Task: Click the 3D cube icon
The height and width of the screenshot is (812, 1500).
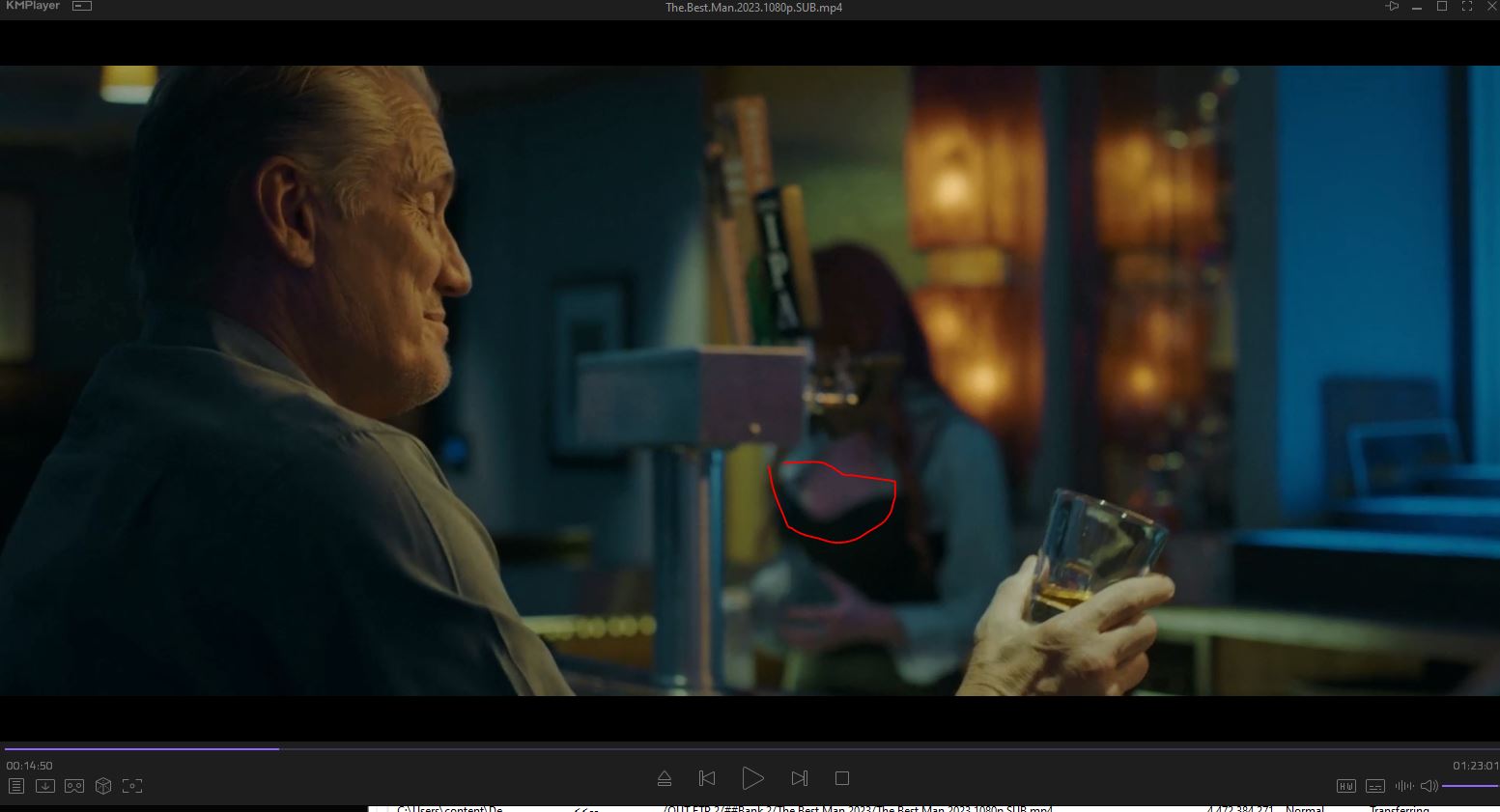Action: [103, 786]
